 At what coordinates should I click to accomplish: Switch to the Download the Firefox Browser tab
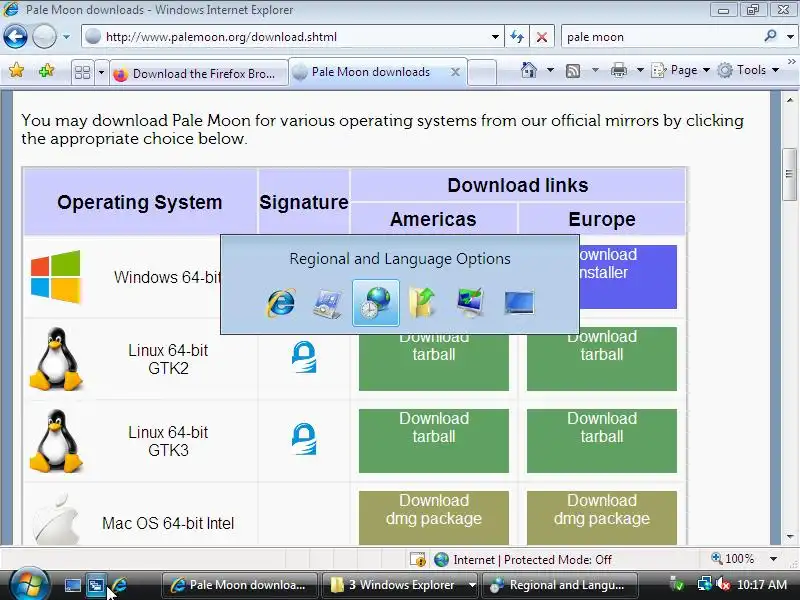coord(197,73)
